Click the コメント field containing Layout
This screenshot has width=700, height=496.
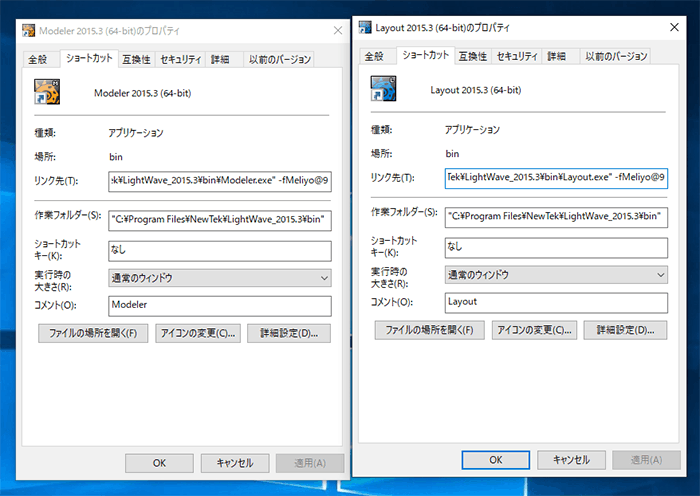click(x=556, y=303)
